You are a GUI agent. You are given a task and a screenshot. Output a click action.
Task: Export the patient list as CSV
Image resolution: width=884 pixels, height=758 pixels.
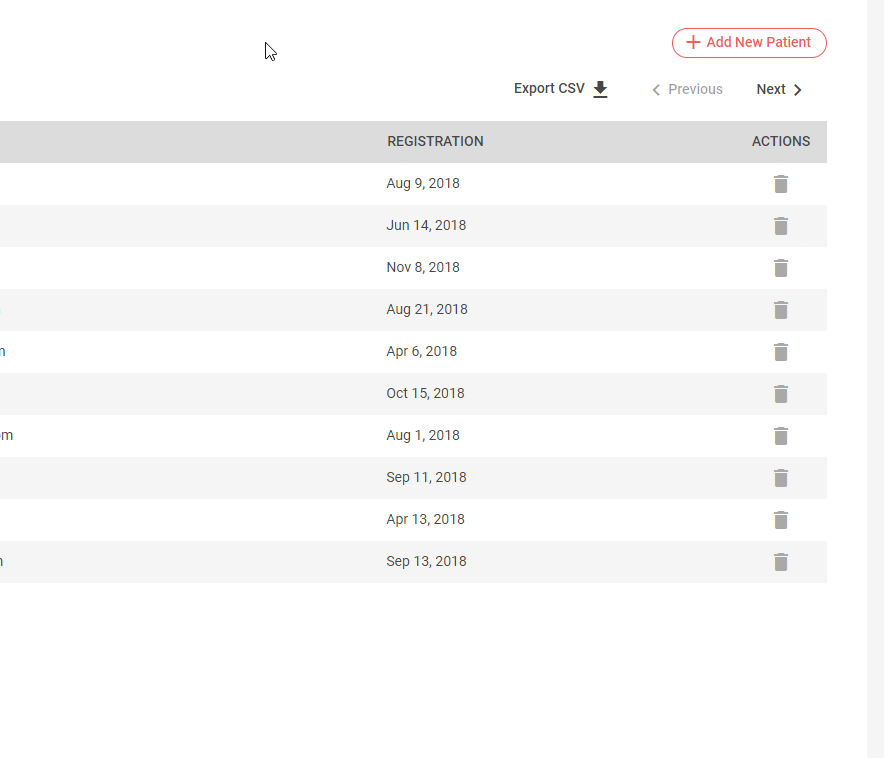pos(550,89)
